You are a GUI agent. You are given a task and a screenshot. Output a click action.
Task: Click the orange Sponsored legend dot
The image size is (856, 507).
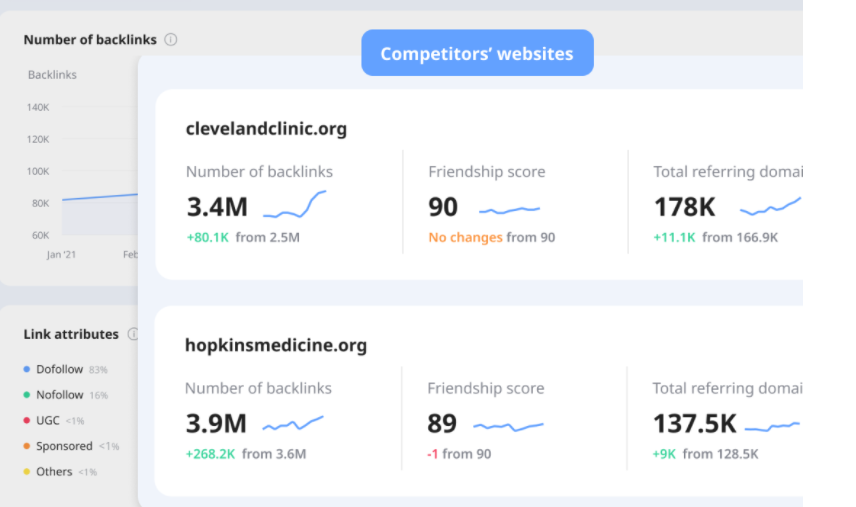tap(27, 446)
